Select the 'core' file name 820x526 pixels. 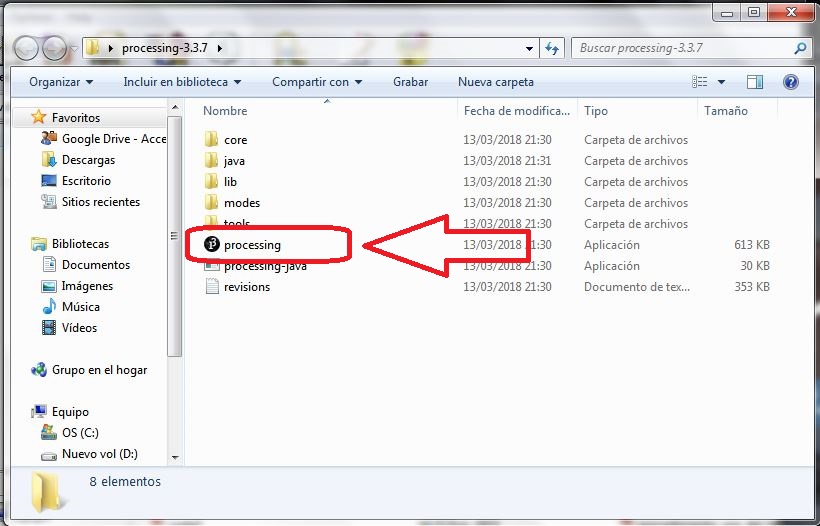pos(235,140)
